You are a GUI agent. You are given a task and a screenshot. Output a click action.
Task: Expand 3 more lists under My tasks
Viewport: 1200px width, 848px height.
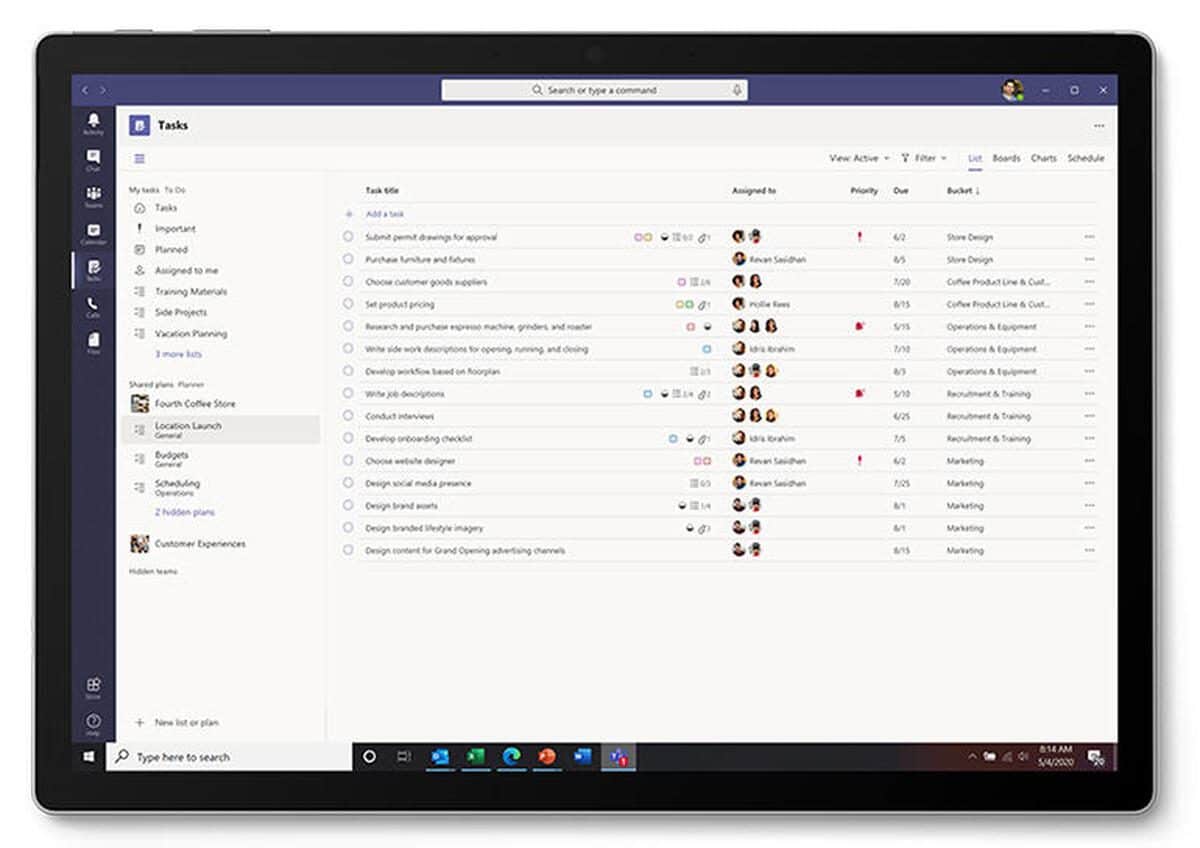click(178, 354)
